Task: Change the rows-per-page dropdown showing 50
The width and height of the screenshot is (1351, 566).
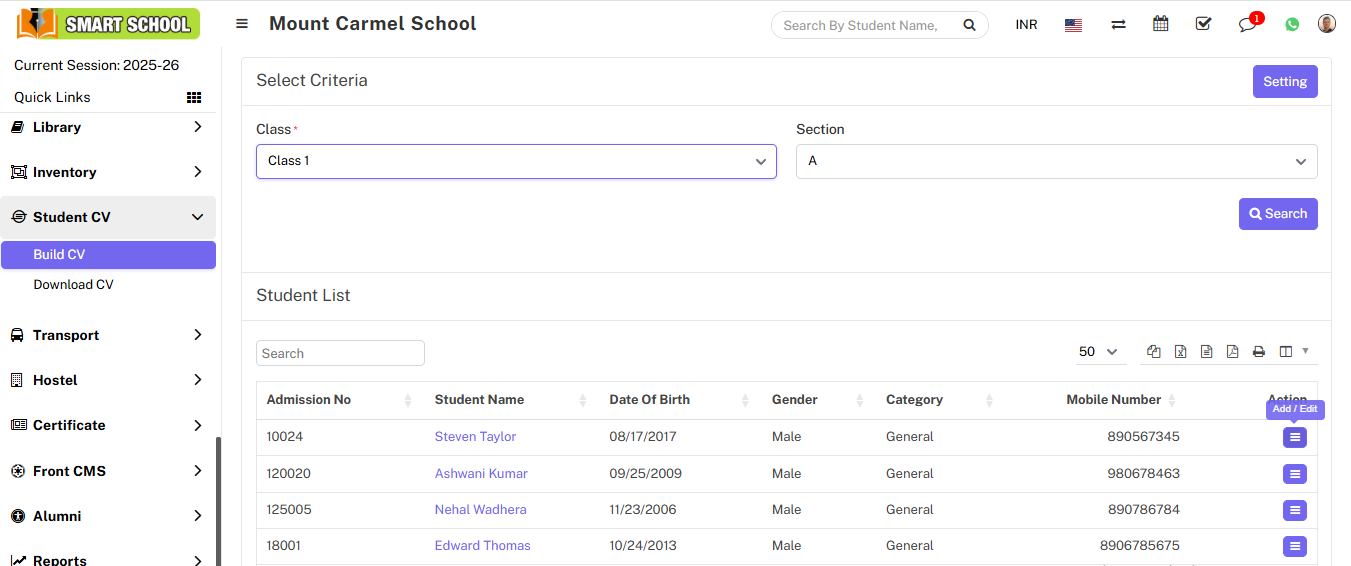Action: [x=1097, y=352]
